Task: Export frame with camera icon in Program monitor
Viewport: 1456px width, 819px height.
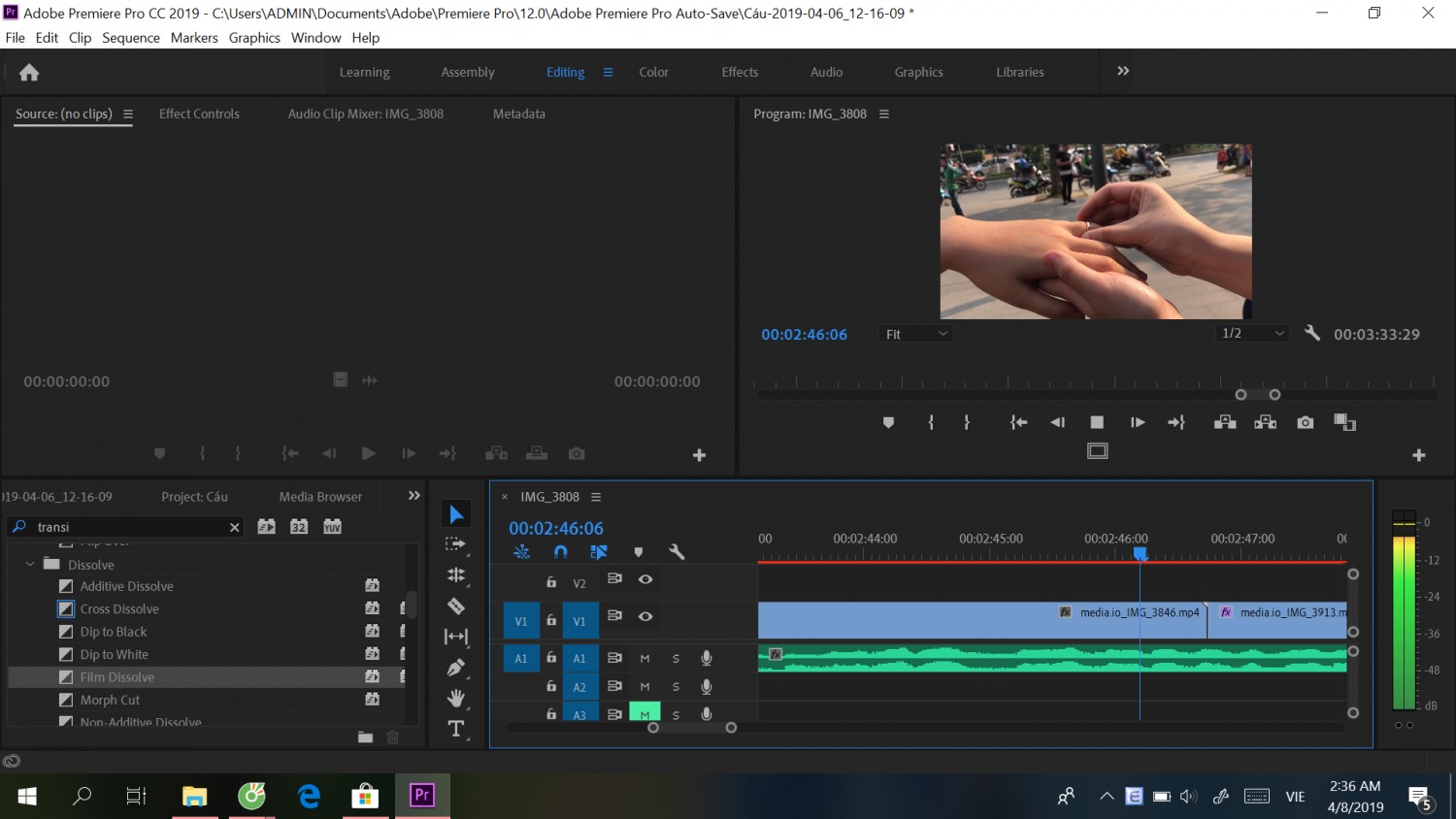Action: 1306,422
